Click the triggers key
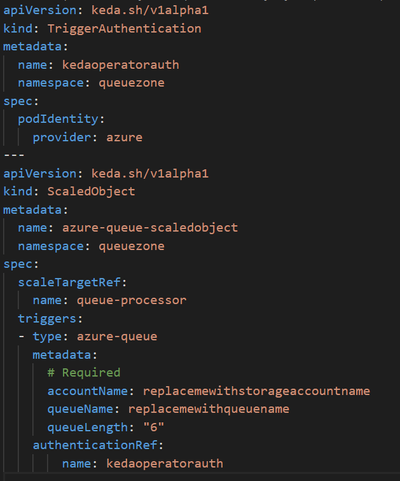 (47, 319)
